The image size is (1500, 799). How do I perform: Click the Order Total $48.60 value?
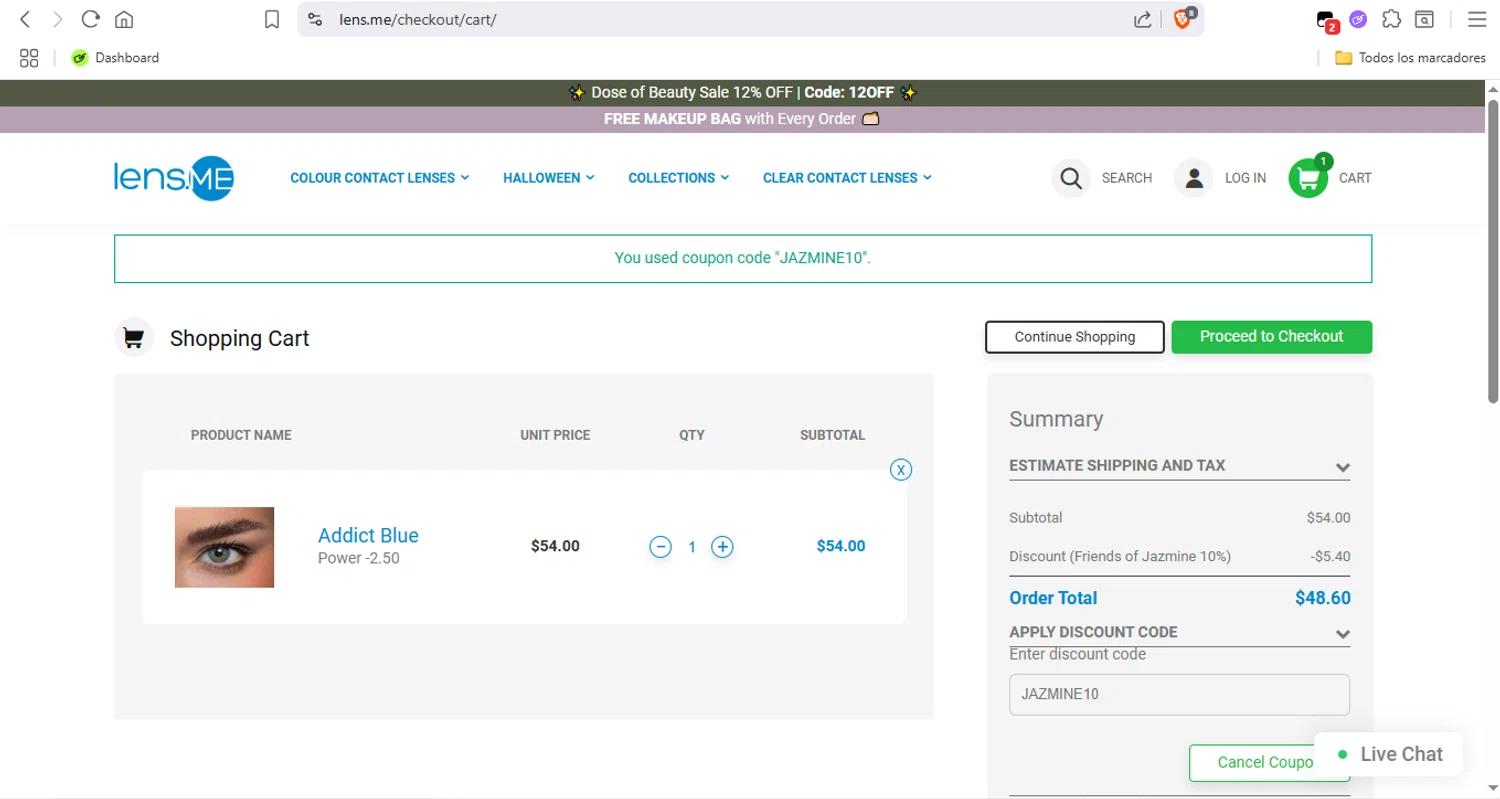click(x=1322, y=598)
